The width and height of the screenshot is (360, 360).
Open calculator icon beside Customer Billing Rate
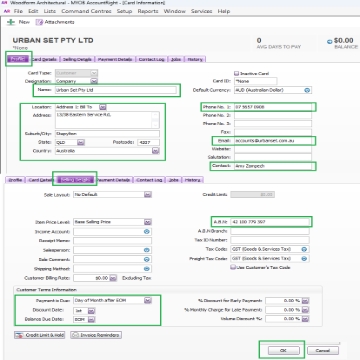(113, 278)
